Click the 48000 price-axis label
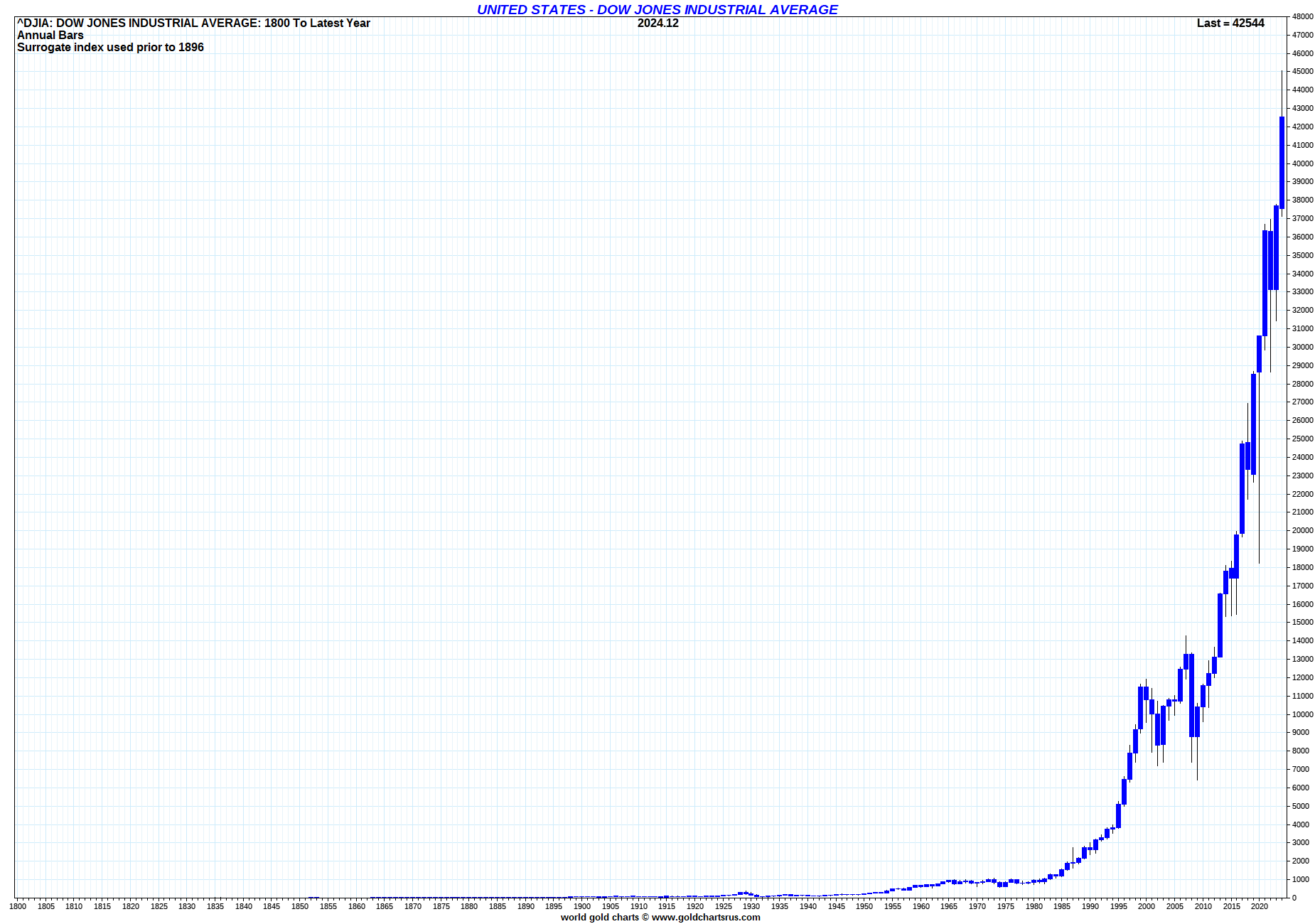Image resolution: width=1315 pixels, height=924 pixels. pyautogui.click(x=1302, y=16)
